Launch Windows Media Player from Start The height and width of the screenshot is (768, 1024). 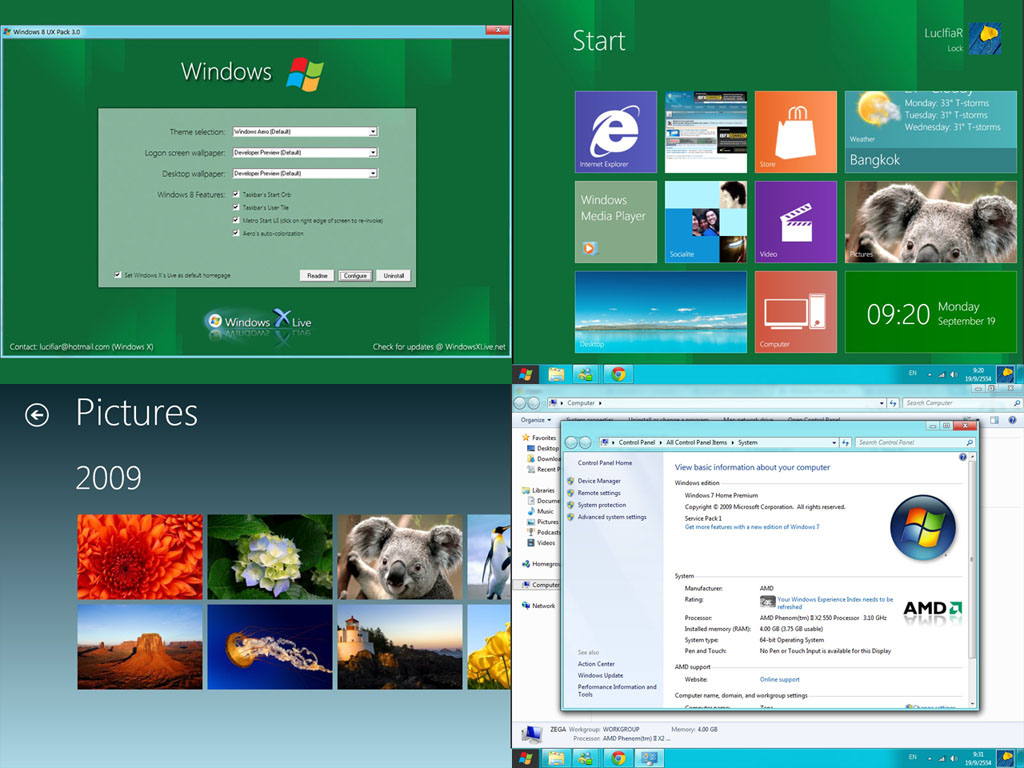point(615,221)
